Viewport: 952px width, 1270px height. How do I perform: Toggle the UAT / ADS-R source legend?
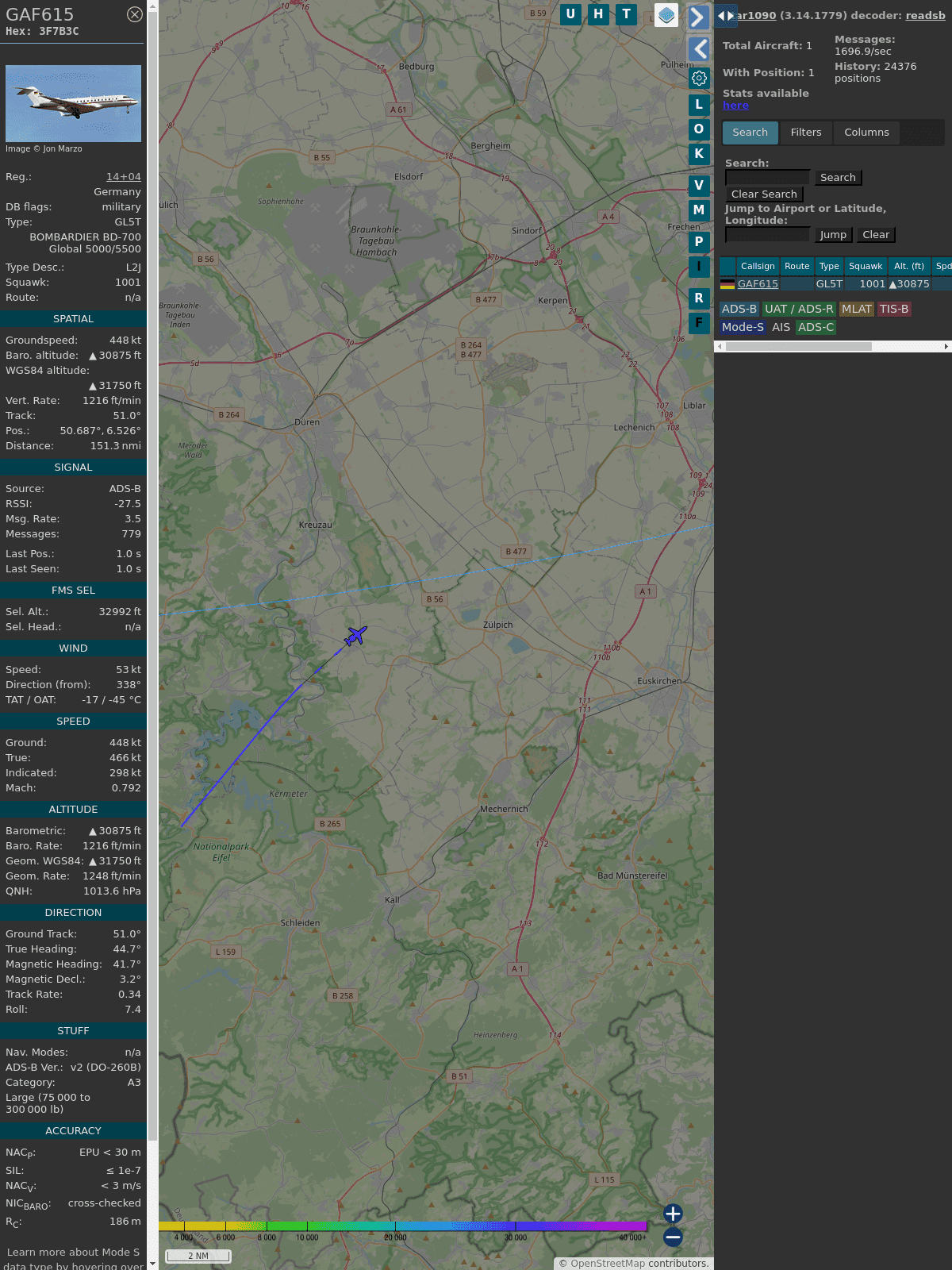[799, 310]
